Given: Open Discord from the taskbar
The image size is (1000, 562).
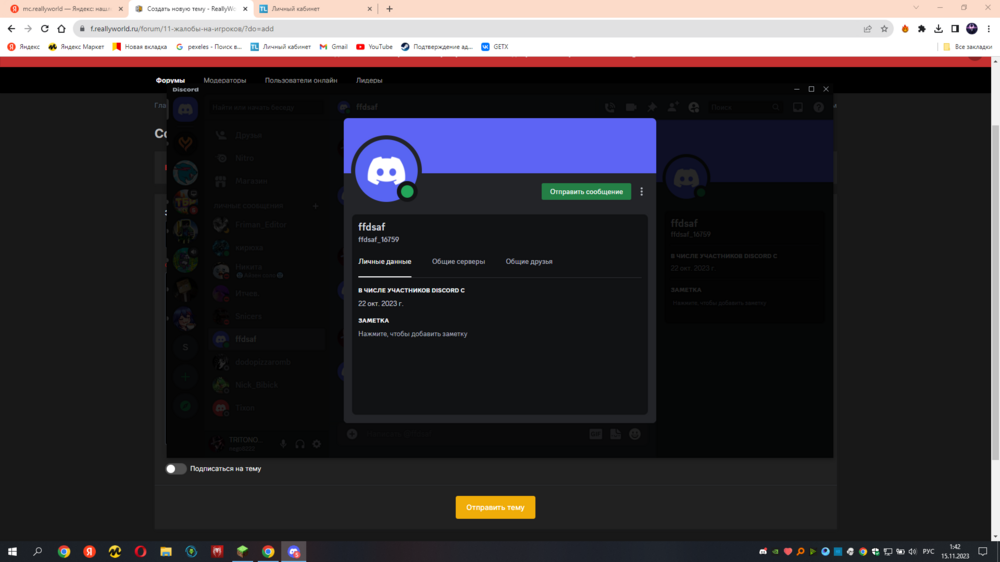Looking at the screenshot, I should pyautogui.click(x=294, y=551).
